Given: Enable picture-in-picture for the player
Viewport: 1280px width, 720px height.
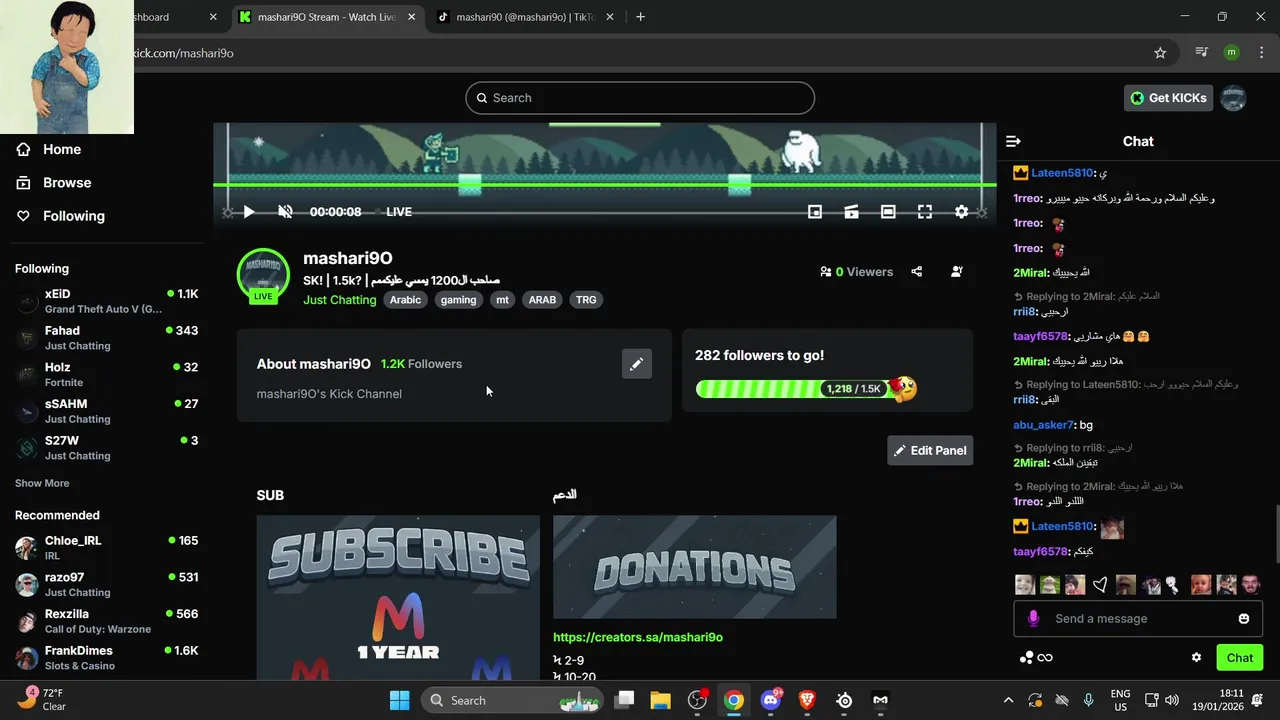Looking at the screenshot, I should [815, 212].
